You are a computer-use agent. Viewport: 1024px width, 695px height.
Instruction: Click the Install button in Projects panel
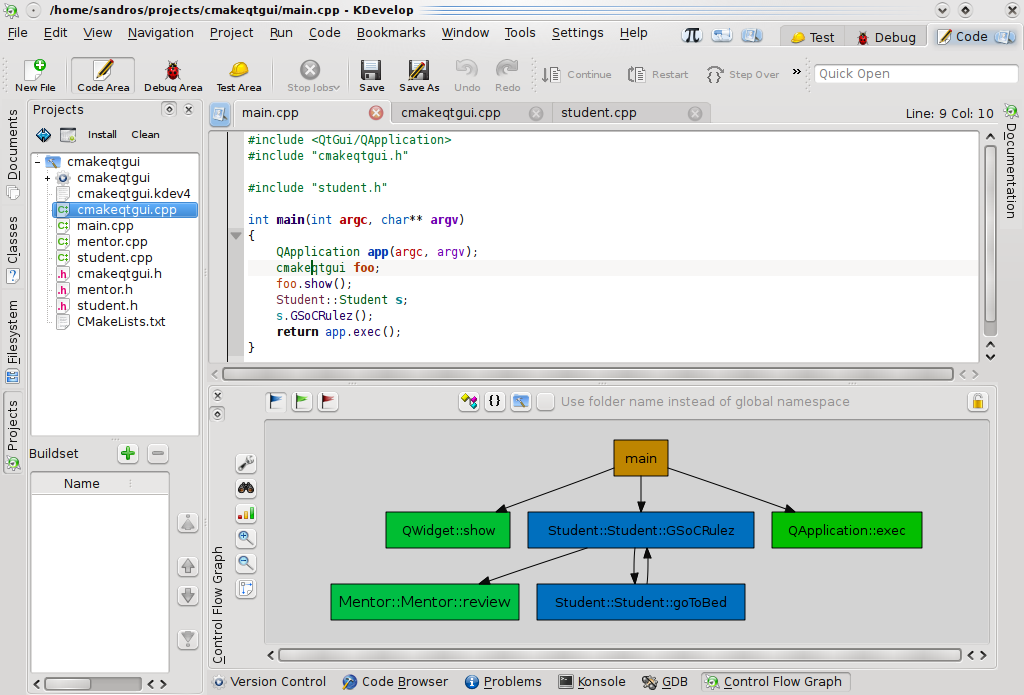(101, 134)
